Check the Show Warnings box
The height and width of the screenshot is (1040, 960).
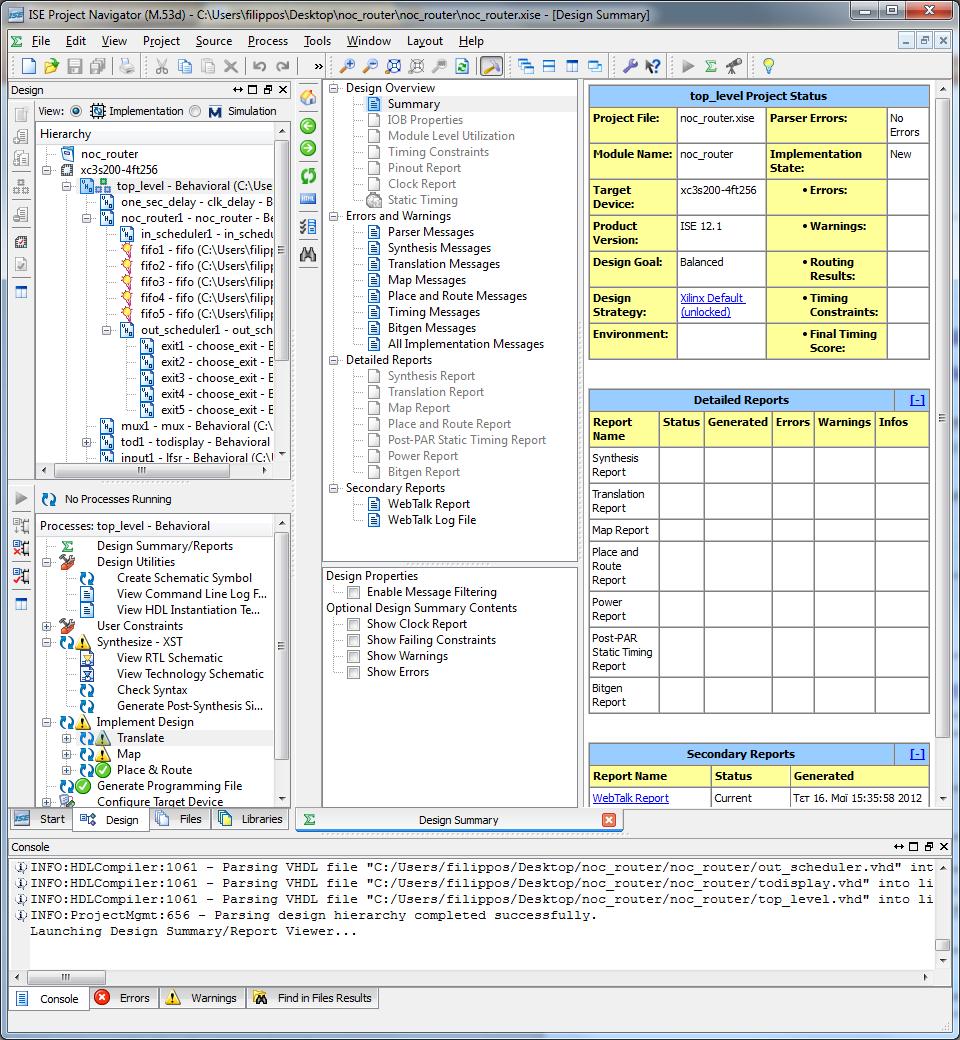click(354, 656)
